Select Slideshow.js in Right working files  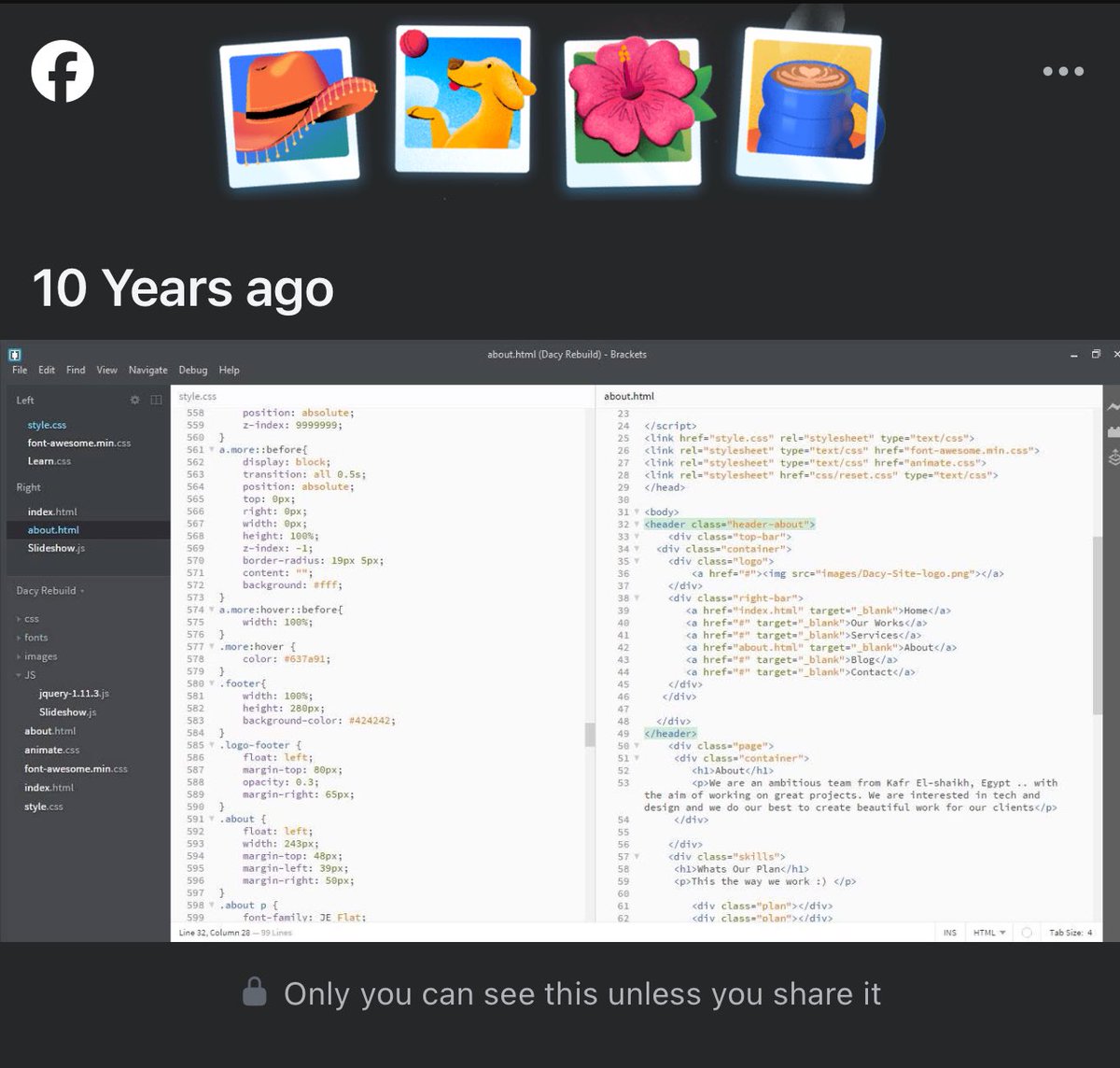pyautogui.click(x=56, y=548)
